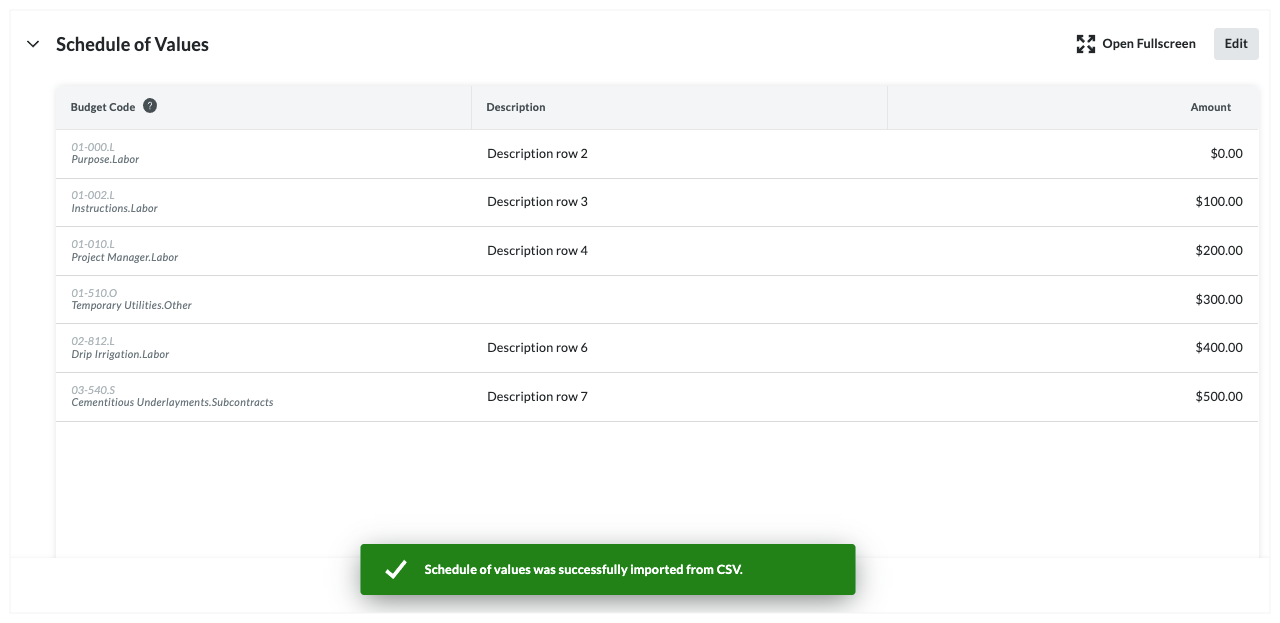The width and height of the screenshot is (1280, 623).
Task: Click the $300.00 amount
Action: tap(1219, 300)
